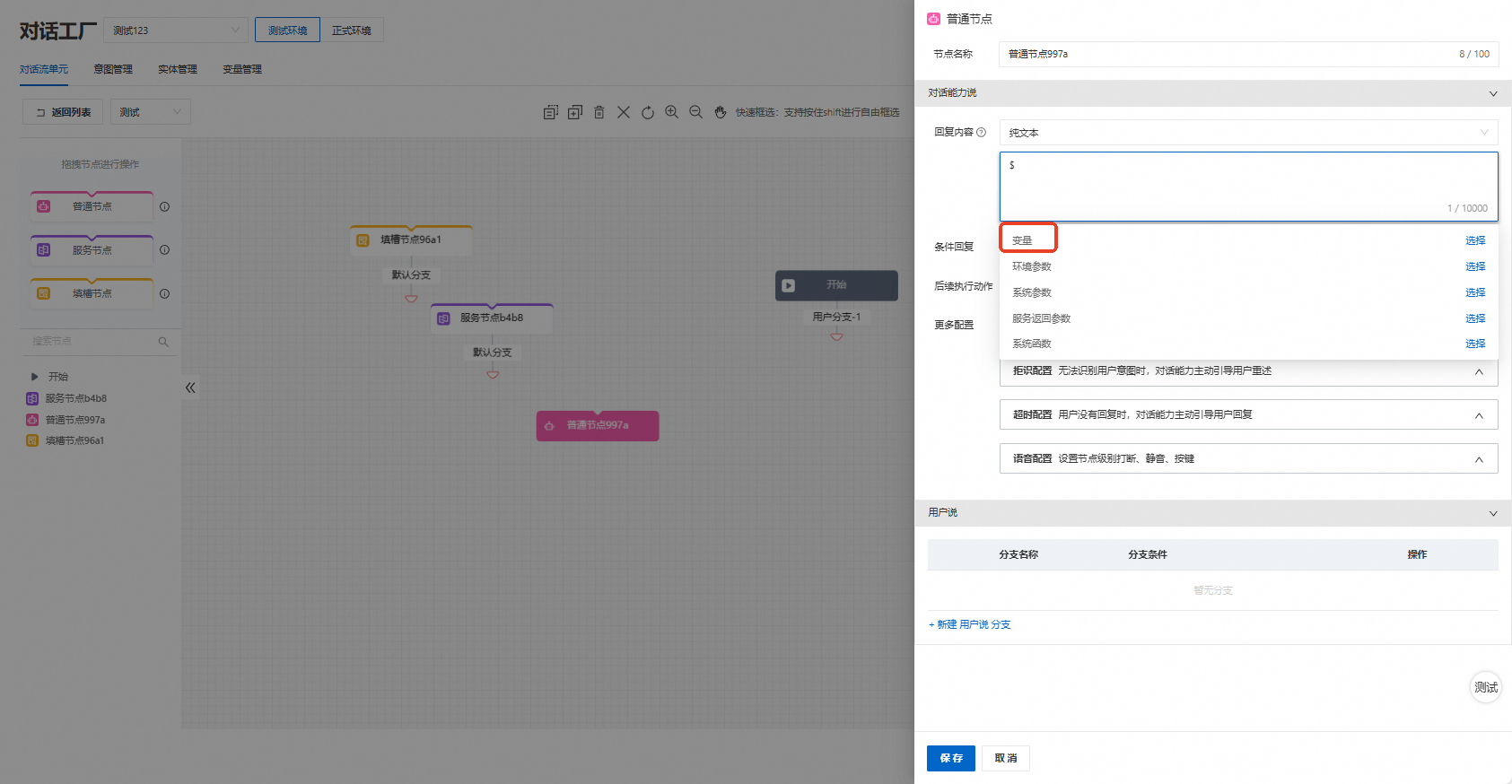
Task: Select 系统函数 in the suggestion menu
Action: point(1032,344)
